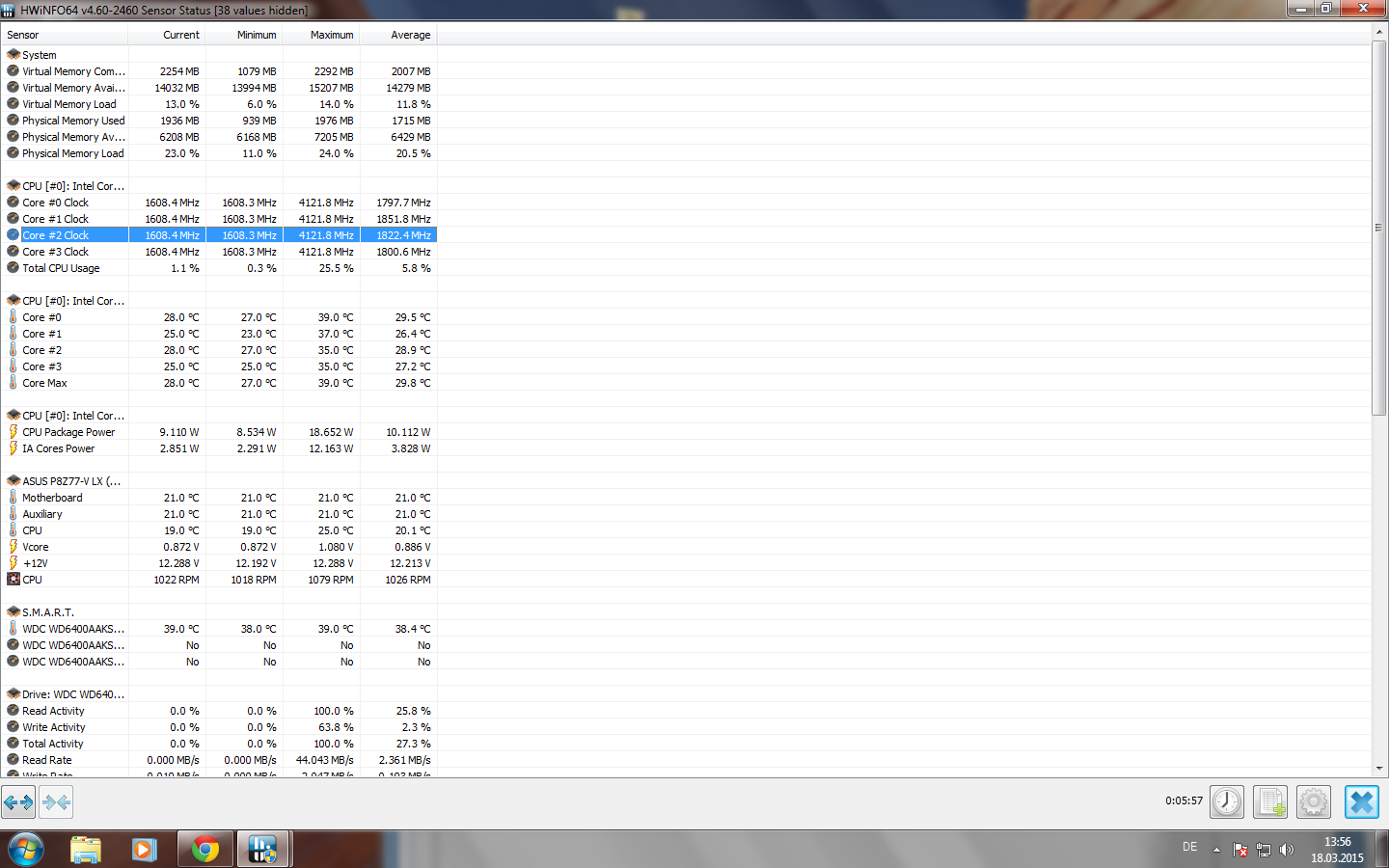Open Windows Explorer from taskbar
The image size is (1389, 868).
pyautogui.click(x=86, y=849)
